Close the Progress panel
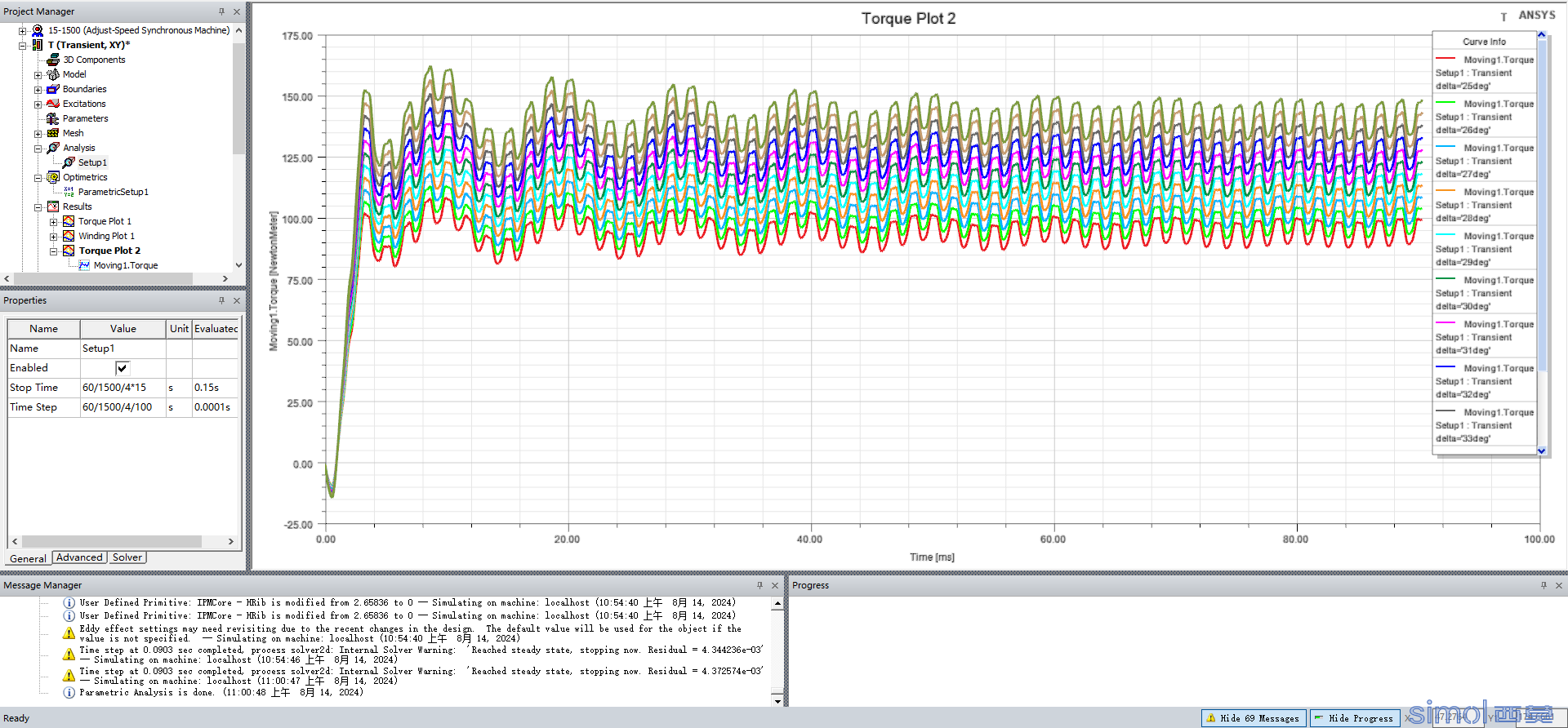This screenshot has width=1568, height=728. (1559, 585)
